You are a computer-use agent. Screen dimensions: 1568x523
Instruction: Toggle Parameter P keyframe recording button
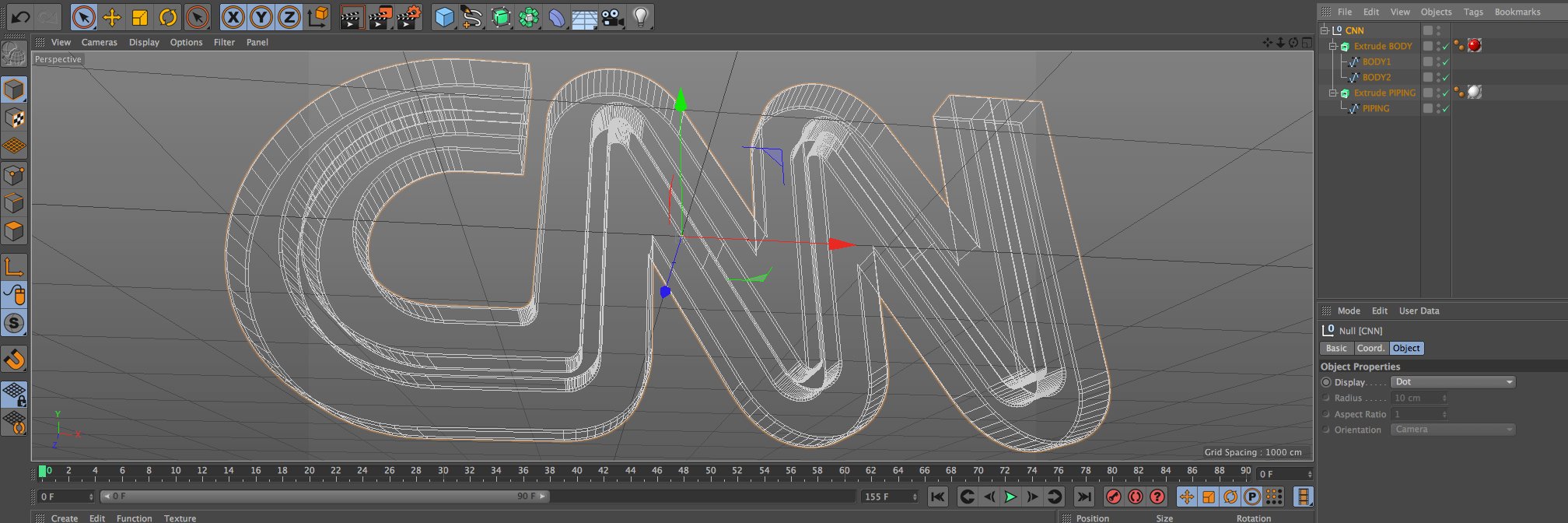[1251, 497]
